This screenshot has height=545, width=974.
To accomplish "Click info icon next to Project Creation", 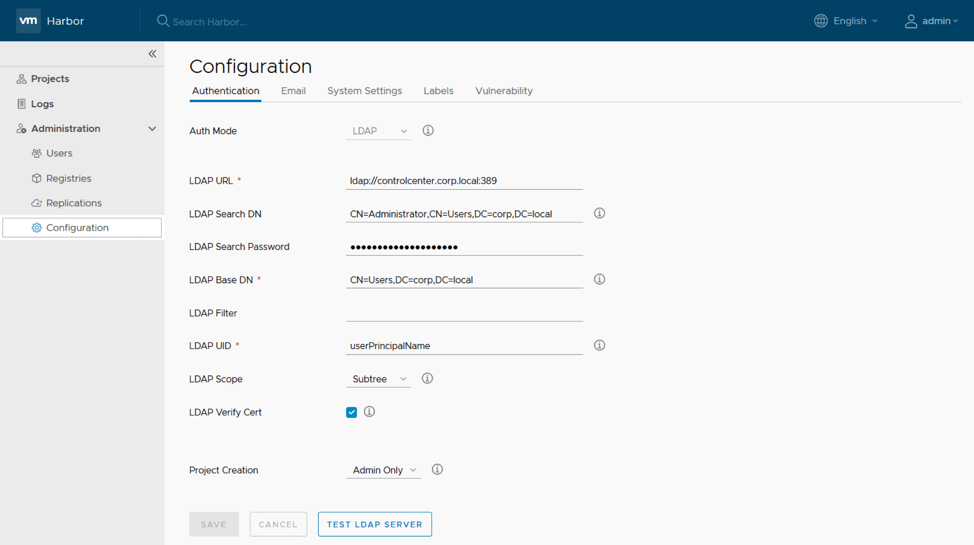I will [437, 470].
